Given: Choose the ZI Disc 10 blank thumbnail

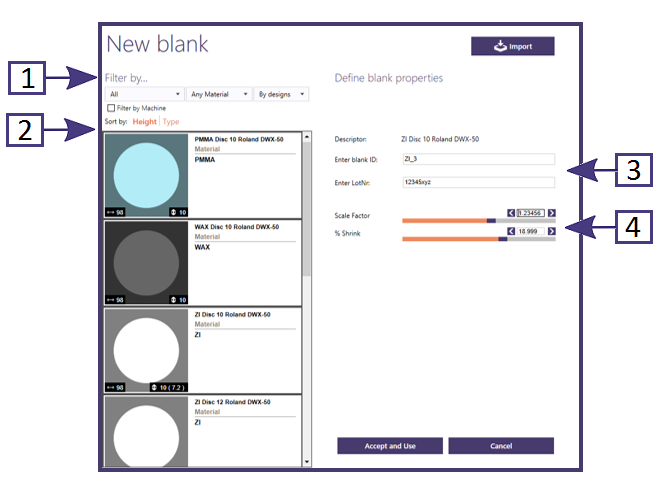Looking at the screenshot, I should coord(147,351).
